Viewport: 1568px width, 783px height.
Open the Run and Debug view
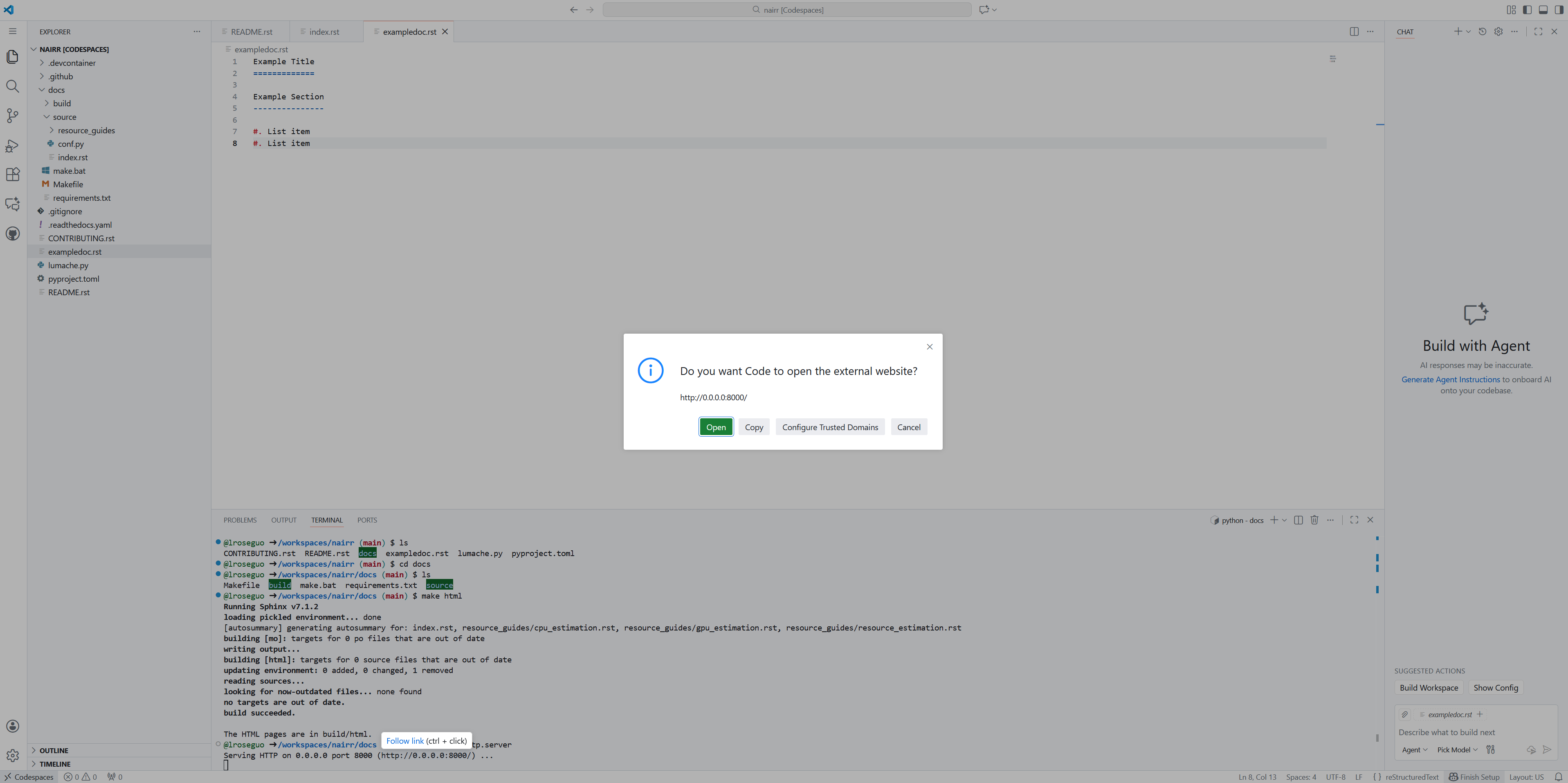(x=13, y=146)
